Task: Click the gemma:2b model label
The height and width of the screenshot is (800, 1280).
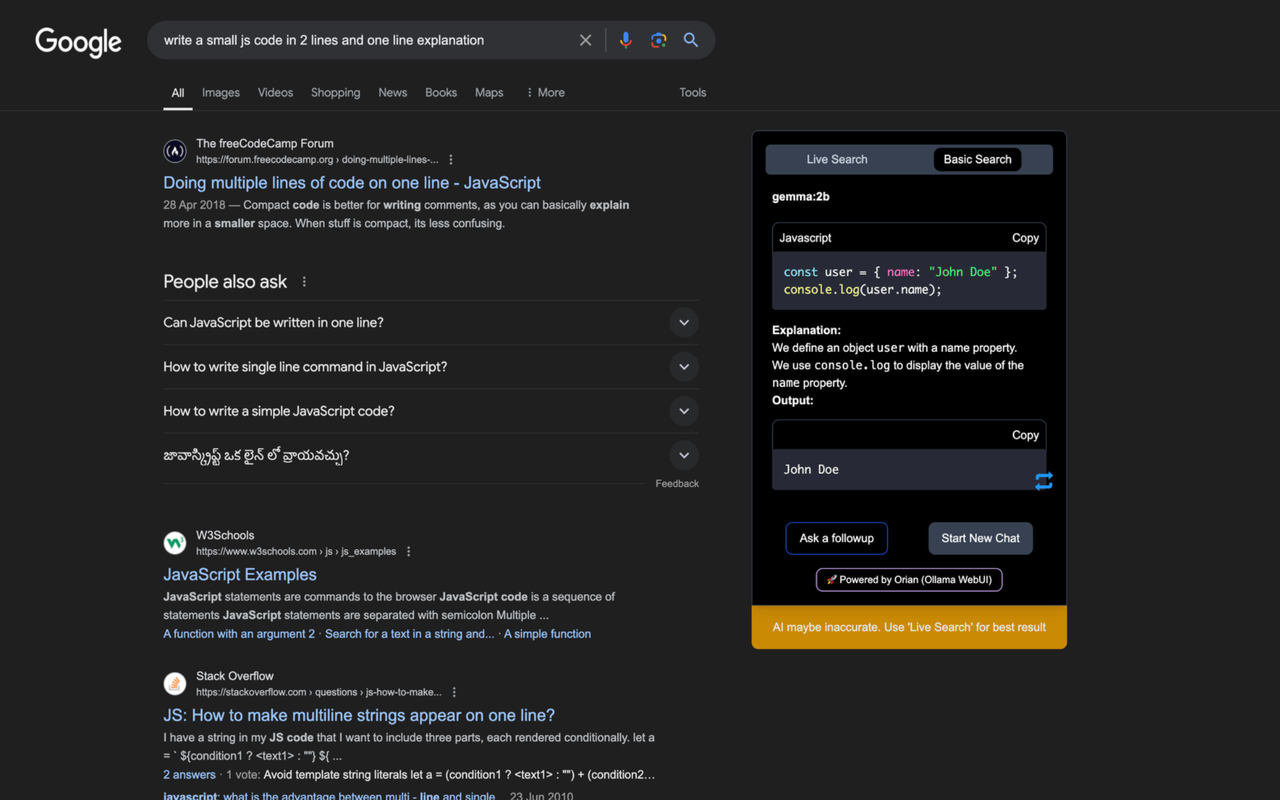Action: click(x=801, y=197)
